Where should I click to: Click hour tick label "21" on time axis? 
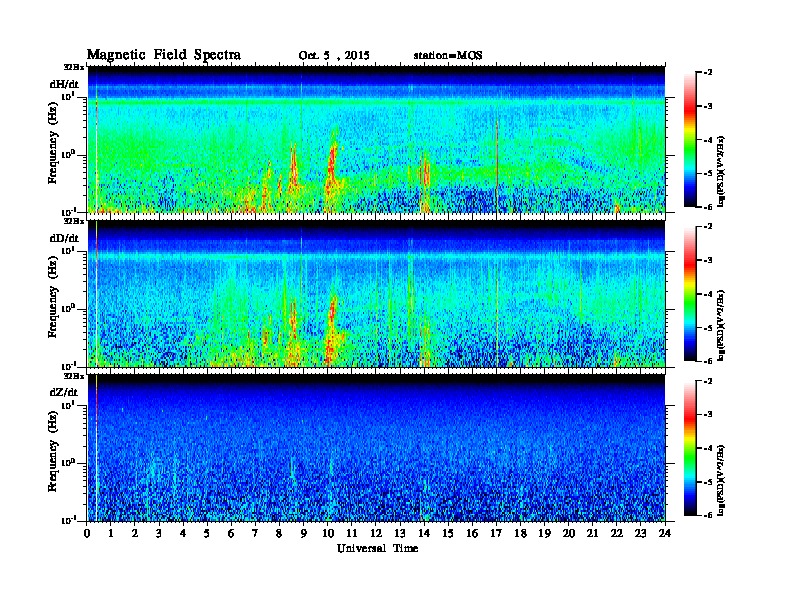pos(592,534)
